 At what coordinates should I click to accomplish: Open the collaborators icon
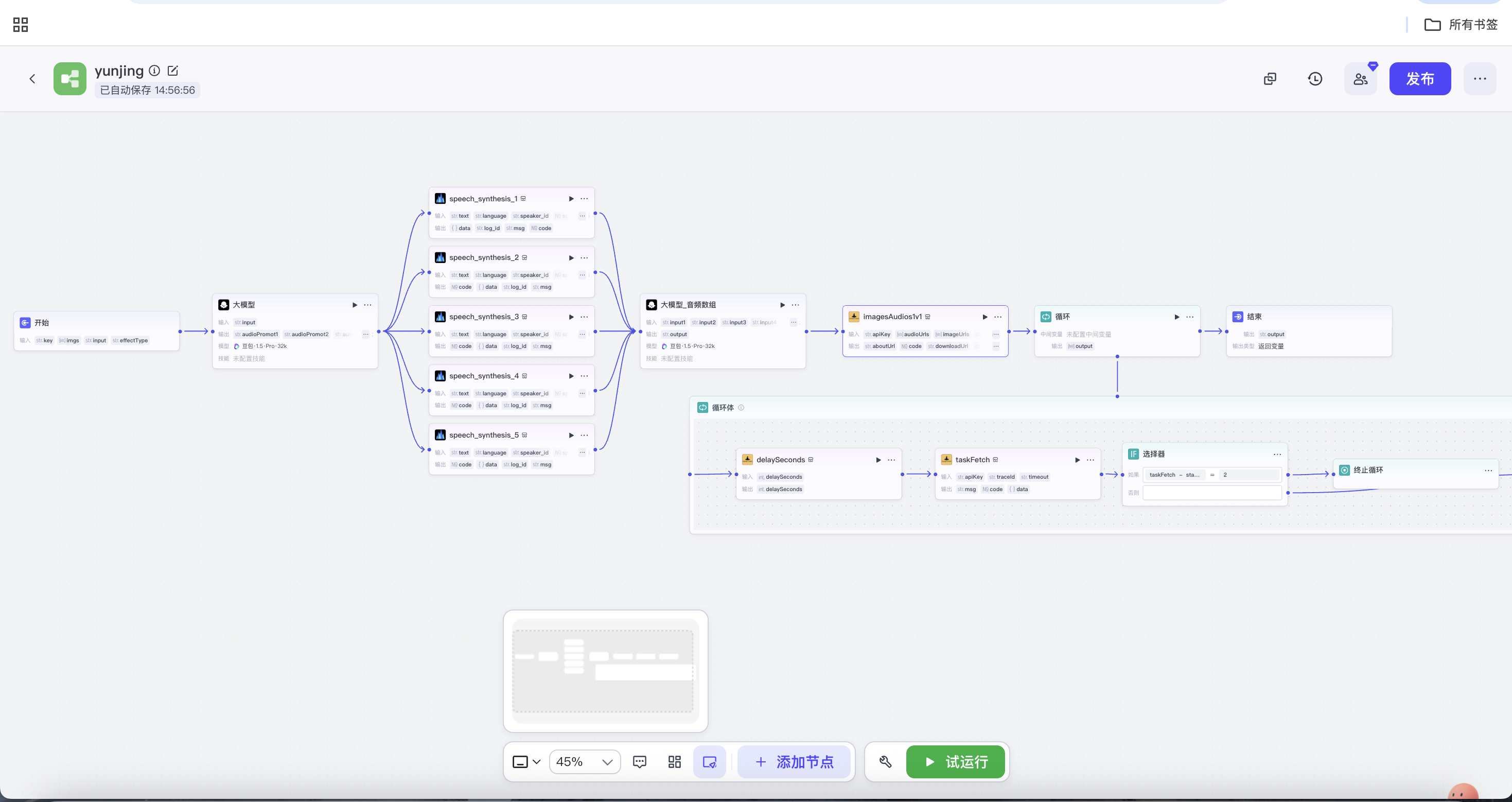(1360, 79)
